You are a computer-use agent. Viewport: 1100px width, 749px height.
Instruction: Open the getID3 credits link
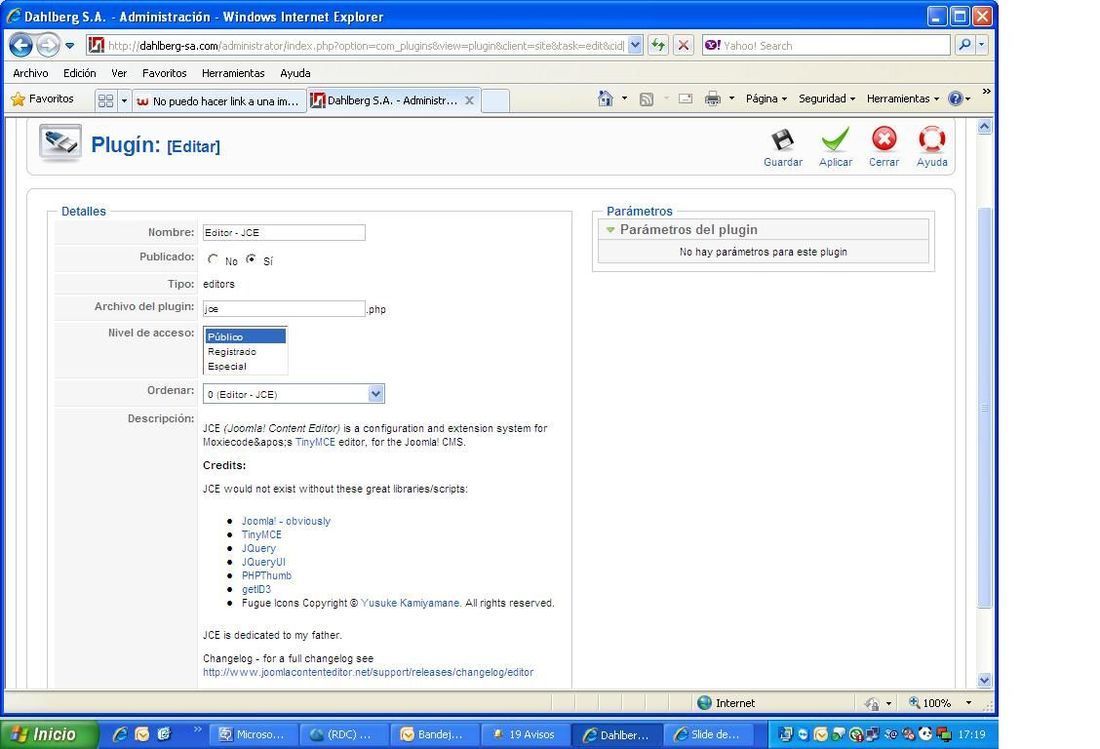tap(256, 589)
